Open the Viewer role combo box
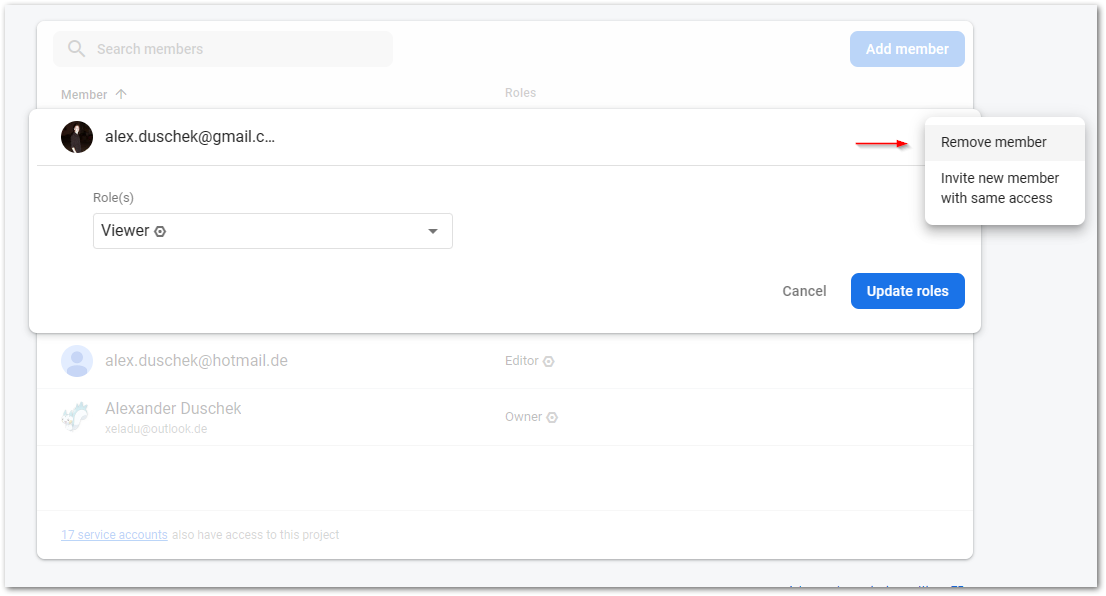The image size is (1106, 596). [x=273, y=231]
